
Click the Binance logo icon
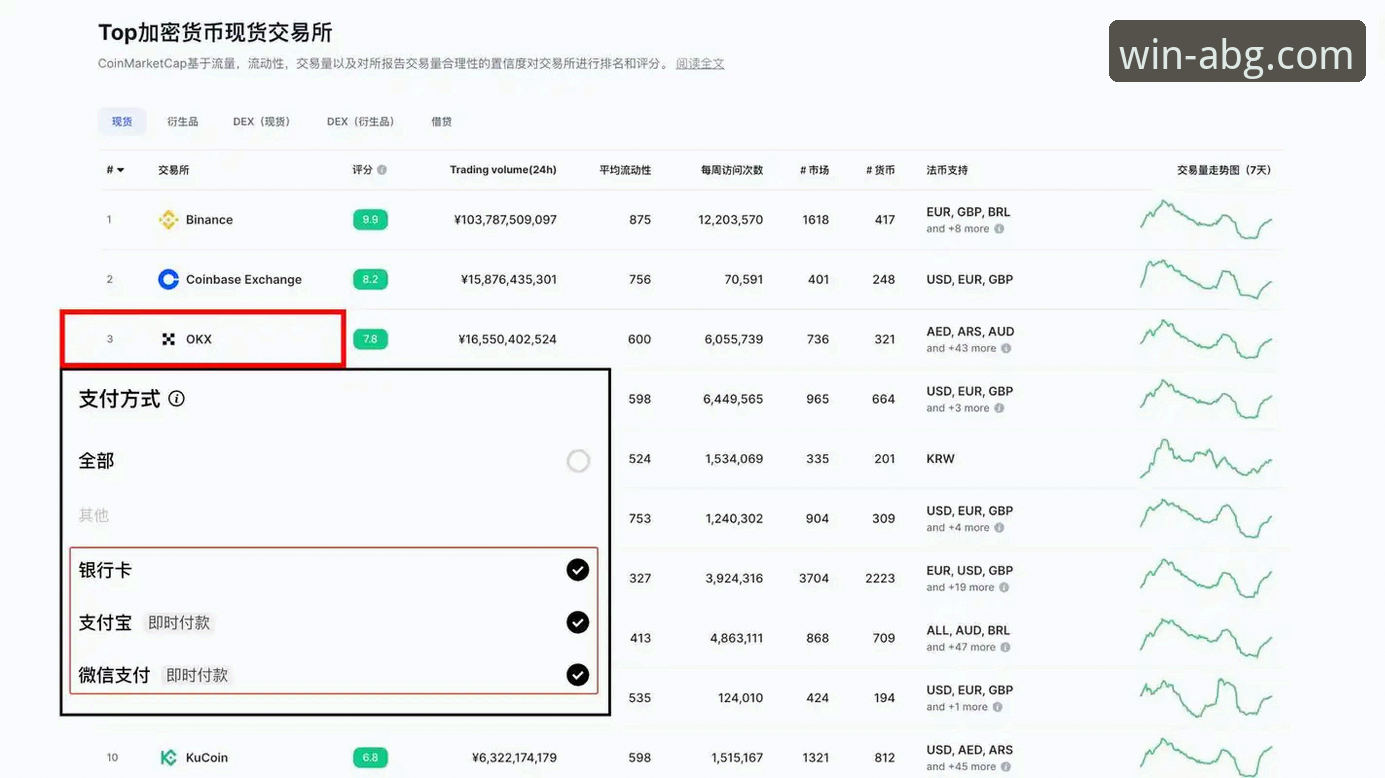[x=169, y=219]
